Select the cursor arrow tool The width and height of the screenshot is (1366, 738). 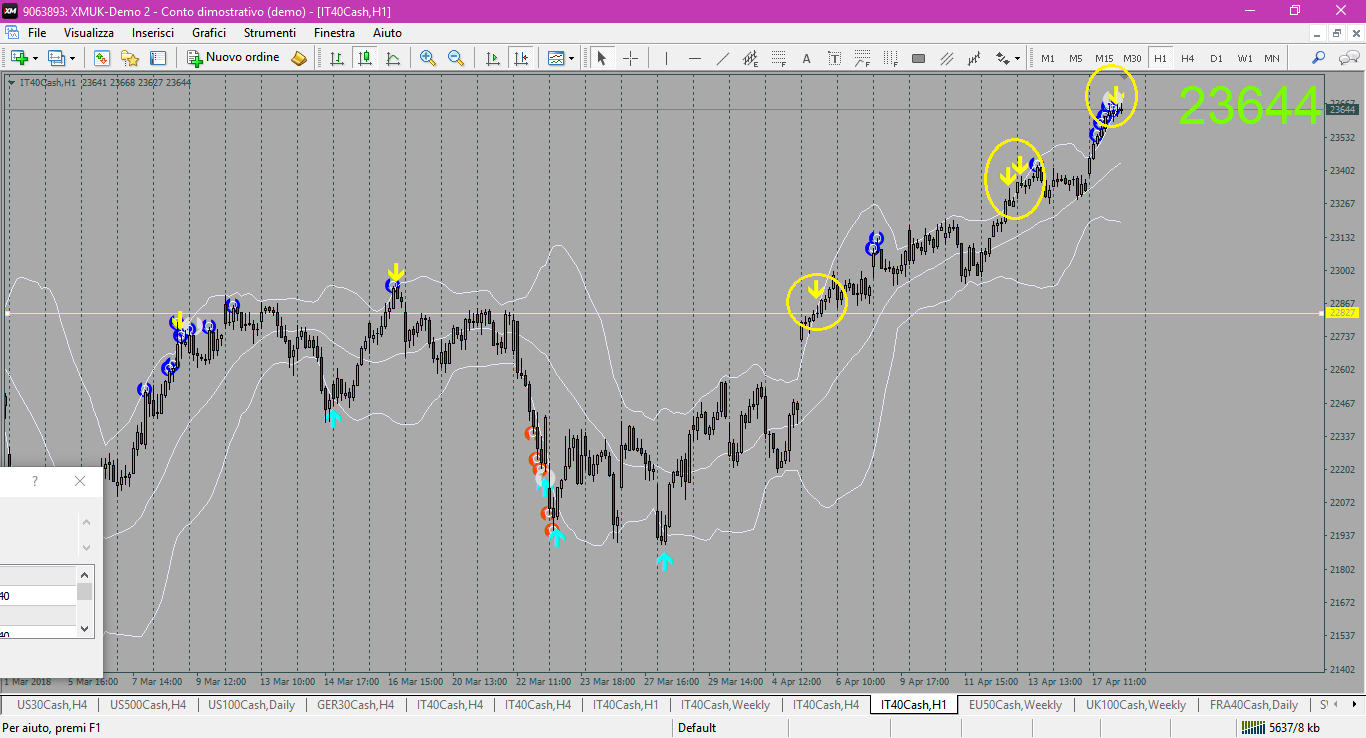click(602, 58)
